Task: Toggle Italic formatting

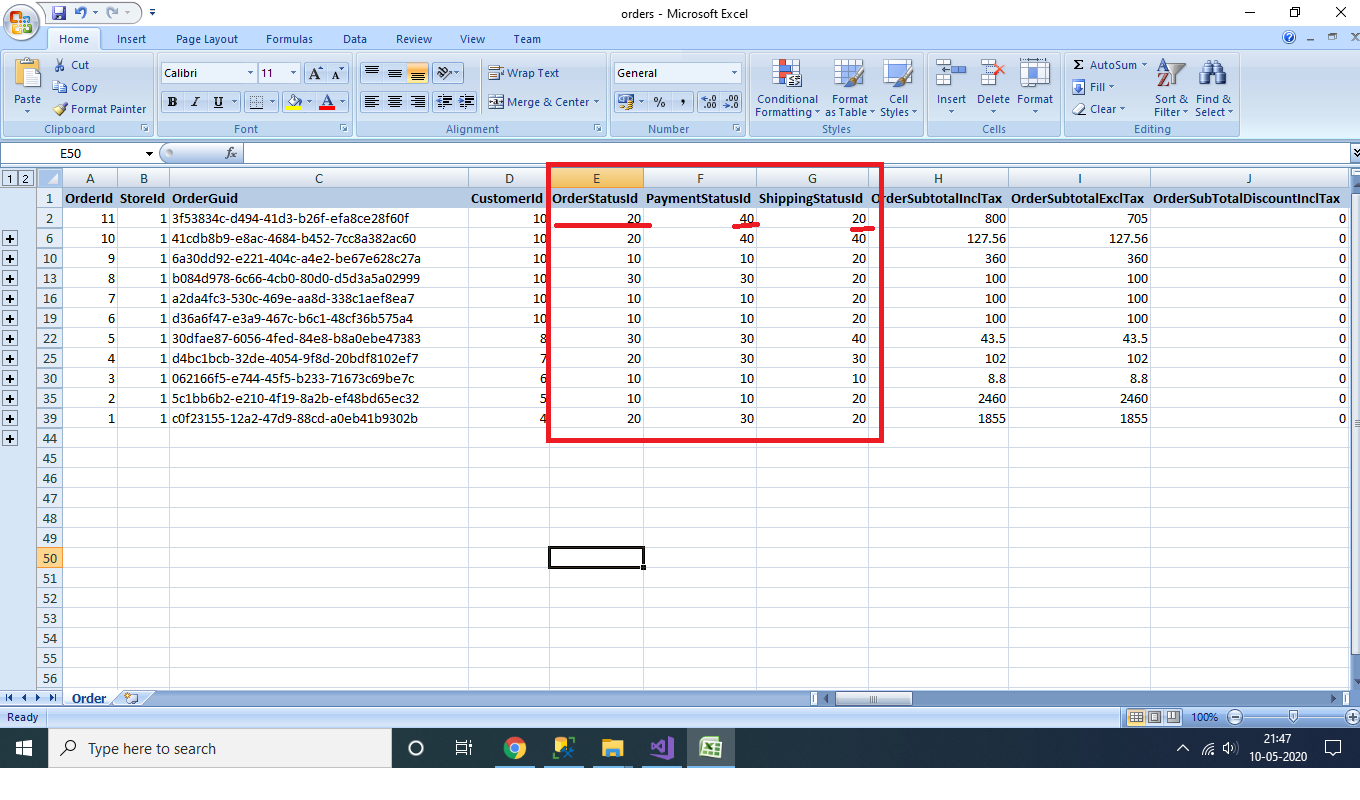Action: [194, 102]
